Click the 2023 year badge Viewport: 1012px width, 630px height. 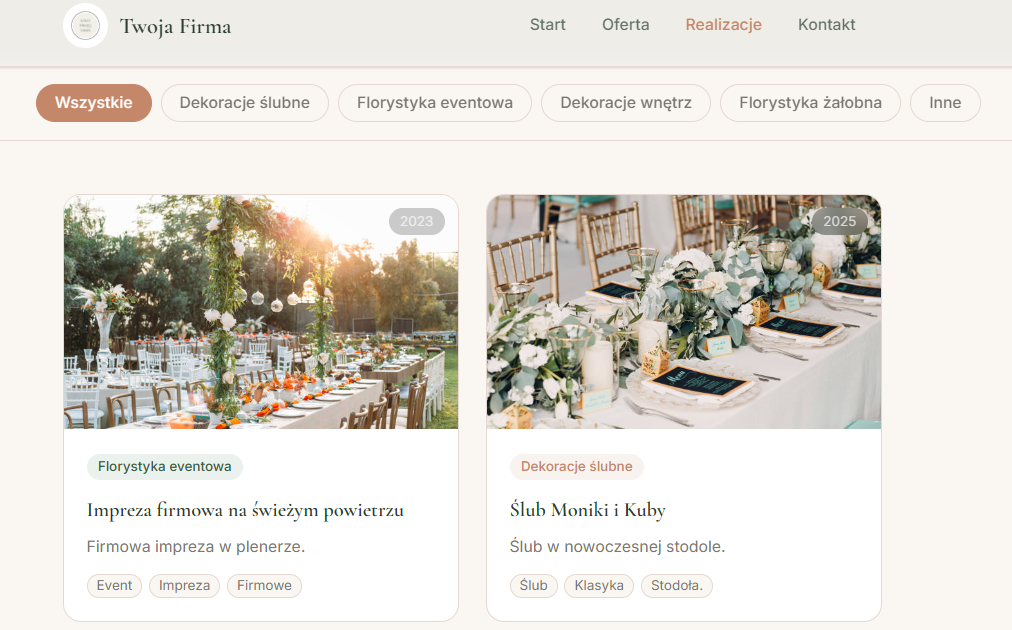click(x=416, y=221)
